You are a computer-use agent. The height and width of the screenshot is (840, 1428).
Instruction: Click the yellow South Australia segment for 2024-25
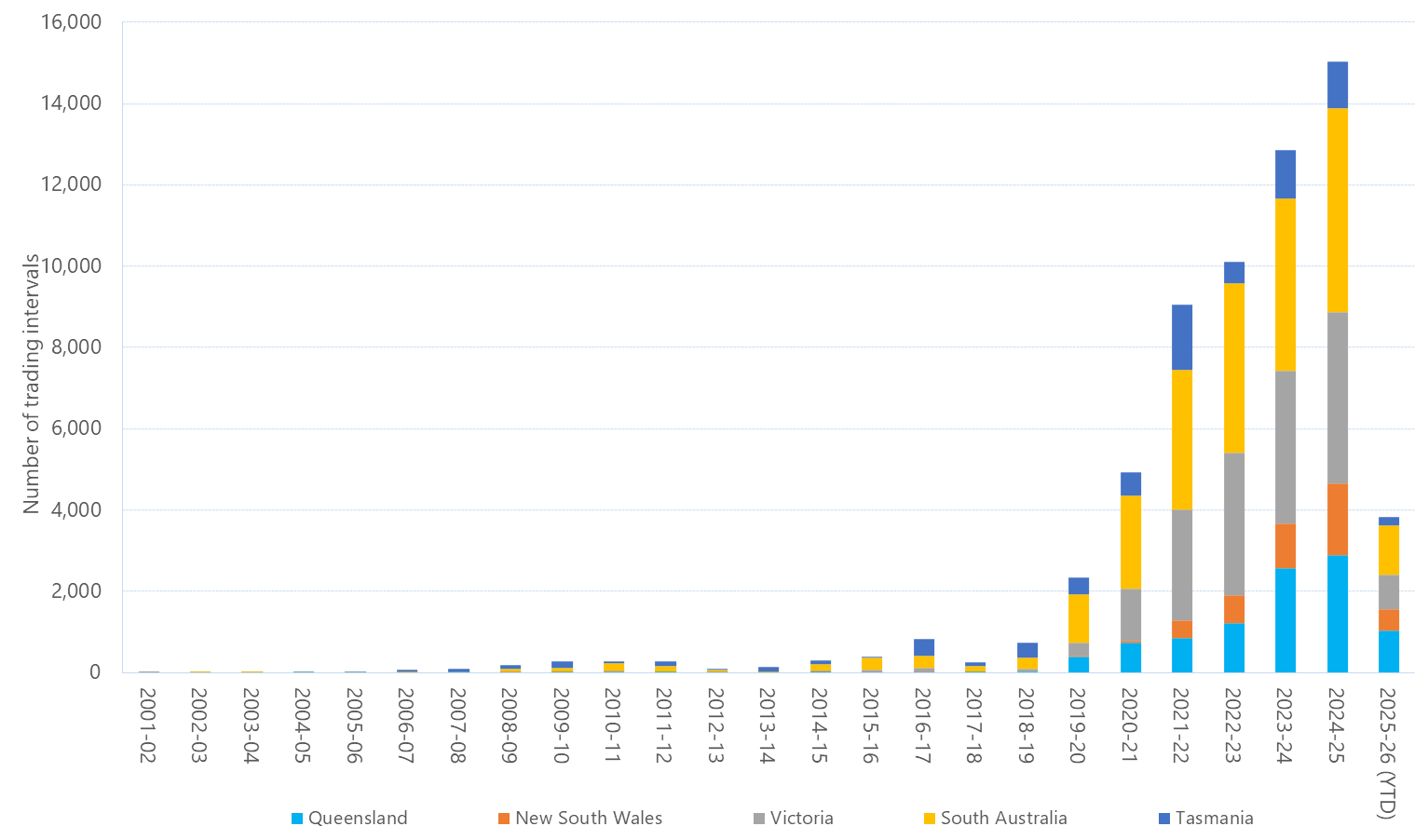(x=1337, y=210)
